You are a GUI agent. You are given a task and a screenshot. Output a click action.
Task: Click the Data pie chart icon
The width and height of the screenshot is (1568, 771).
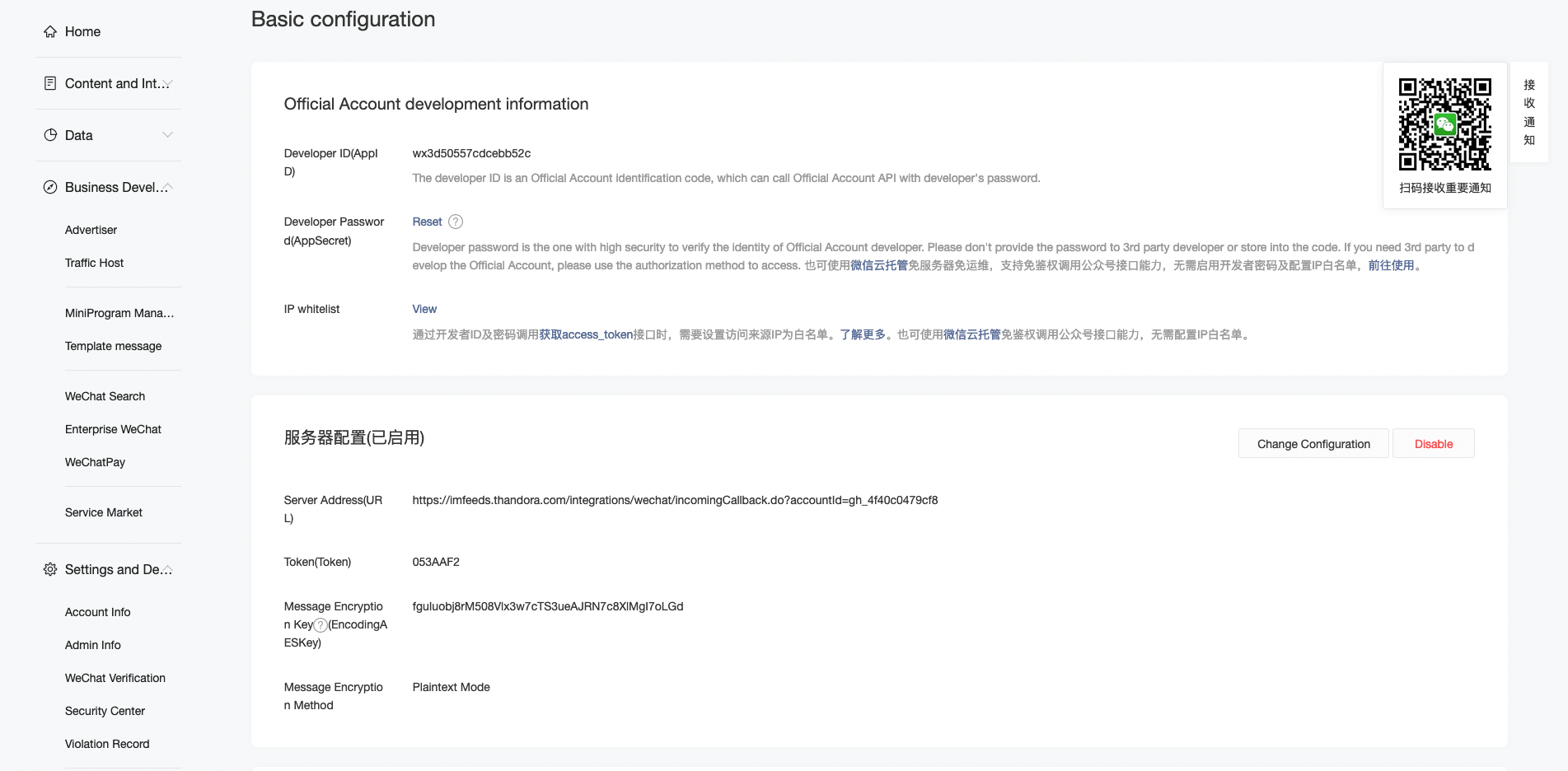point(50,135)
